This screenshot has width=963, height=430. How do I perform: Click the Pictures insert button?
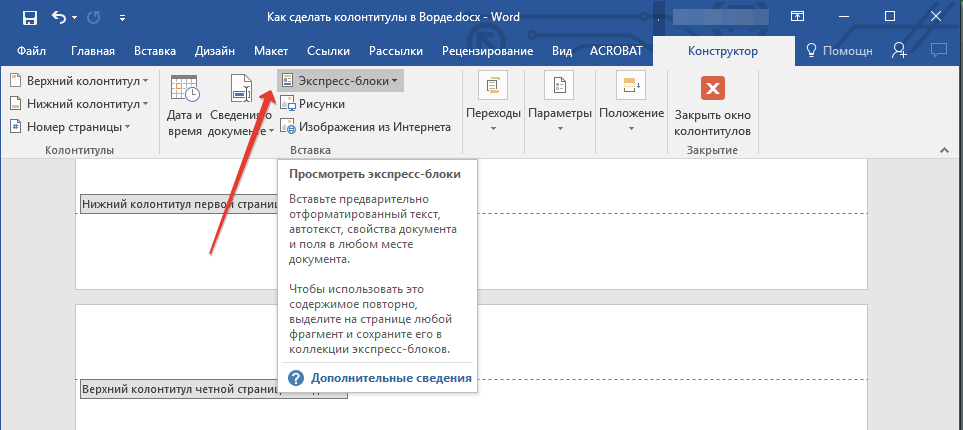click(x=312, y=103)
